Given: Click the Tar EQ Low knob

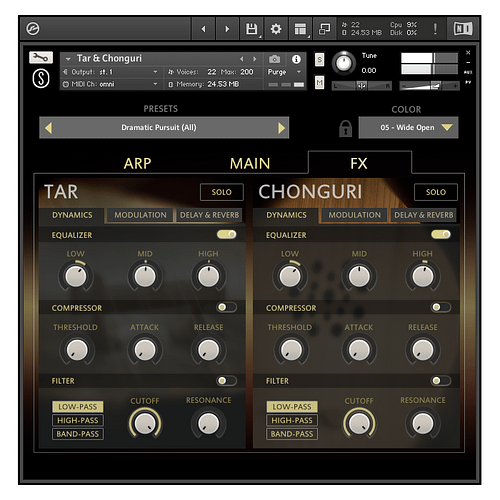Looking at the screenshot, I should point(76,276).
